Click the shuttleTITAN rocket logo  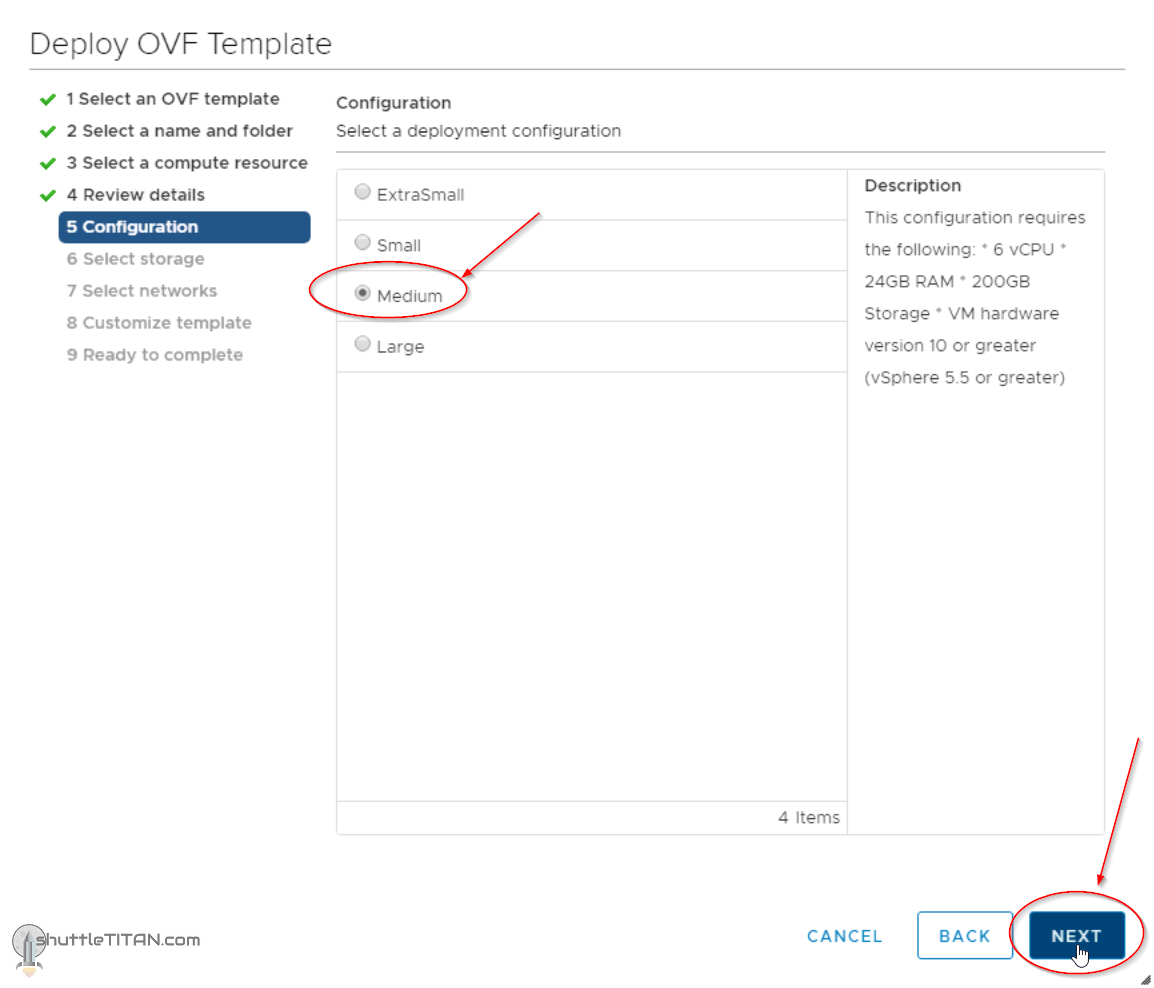28,948
